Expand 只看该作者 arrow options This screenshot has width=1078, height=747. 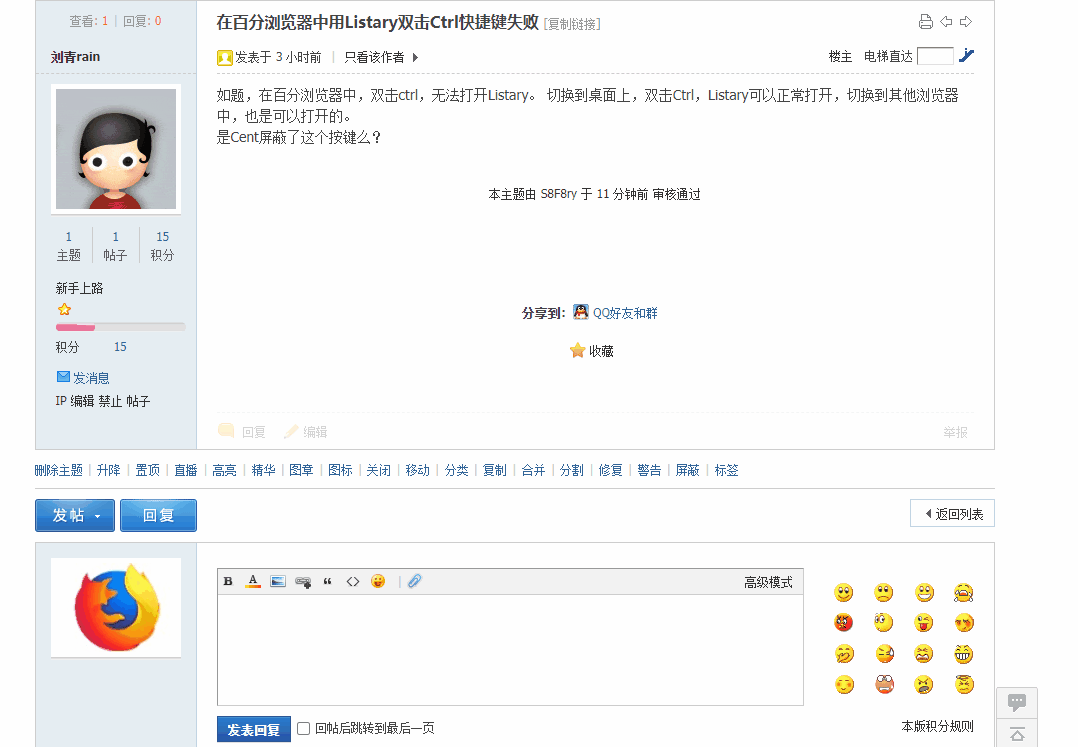415,58
